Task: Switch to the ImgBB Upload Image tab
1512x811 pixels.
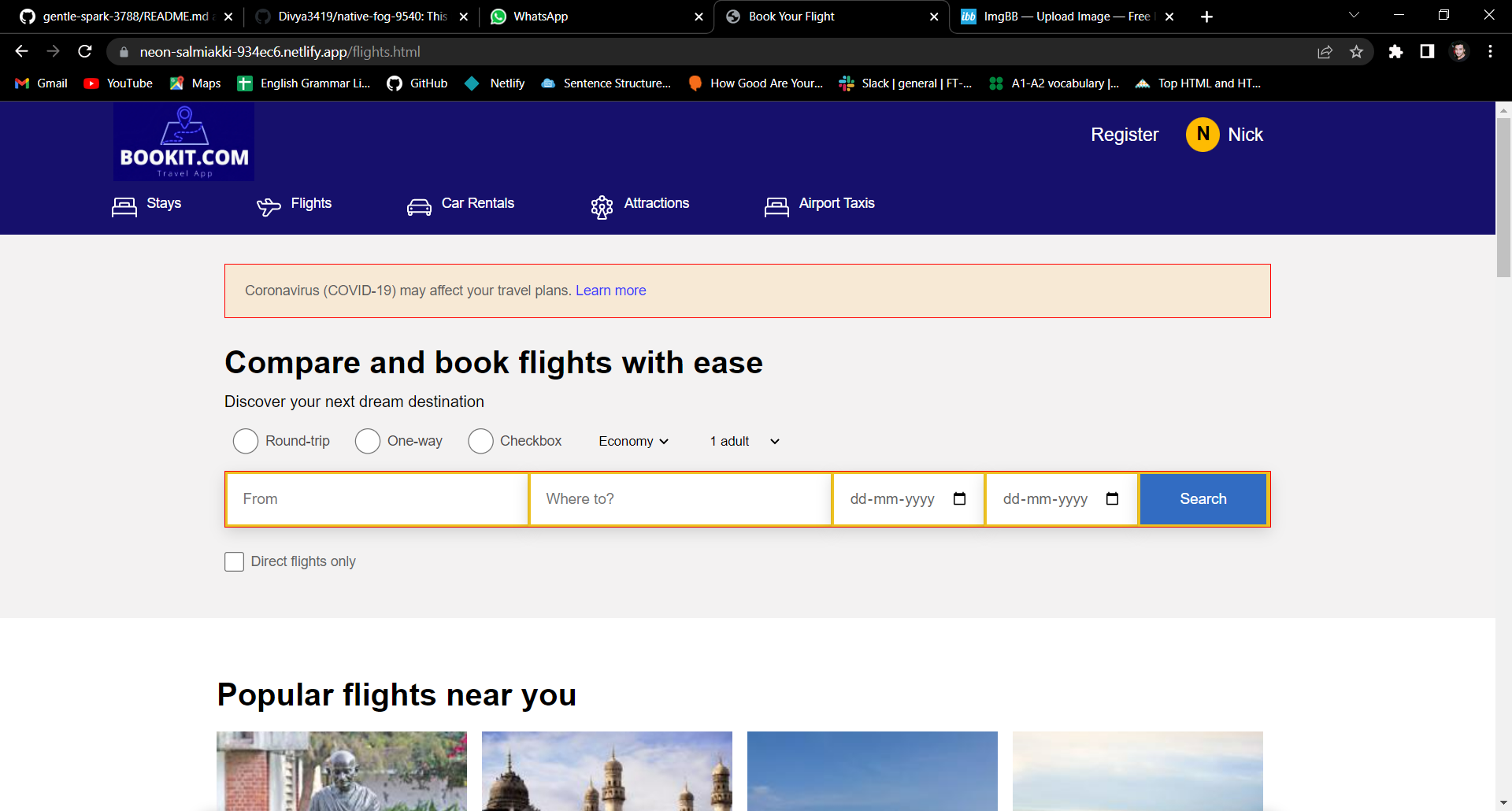Action: 1067,17
